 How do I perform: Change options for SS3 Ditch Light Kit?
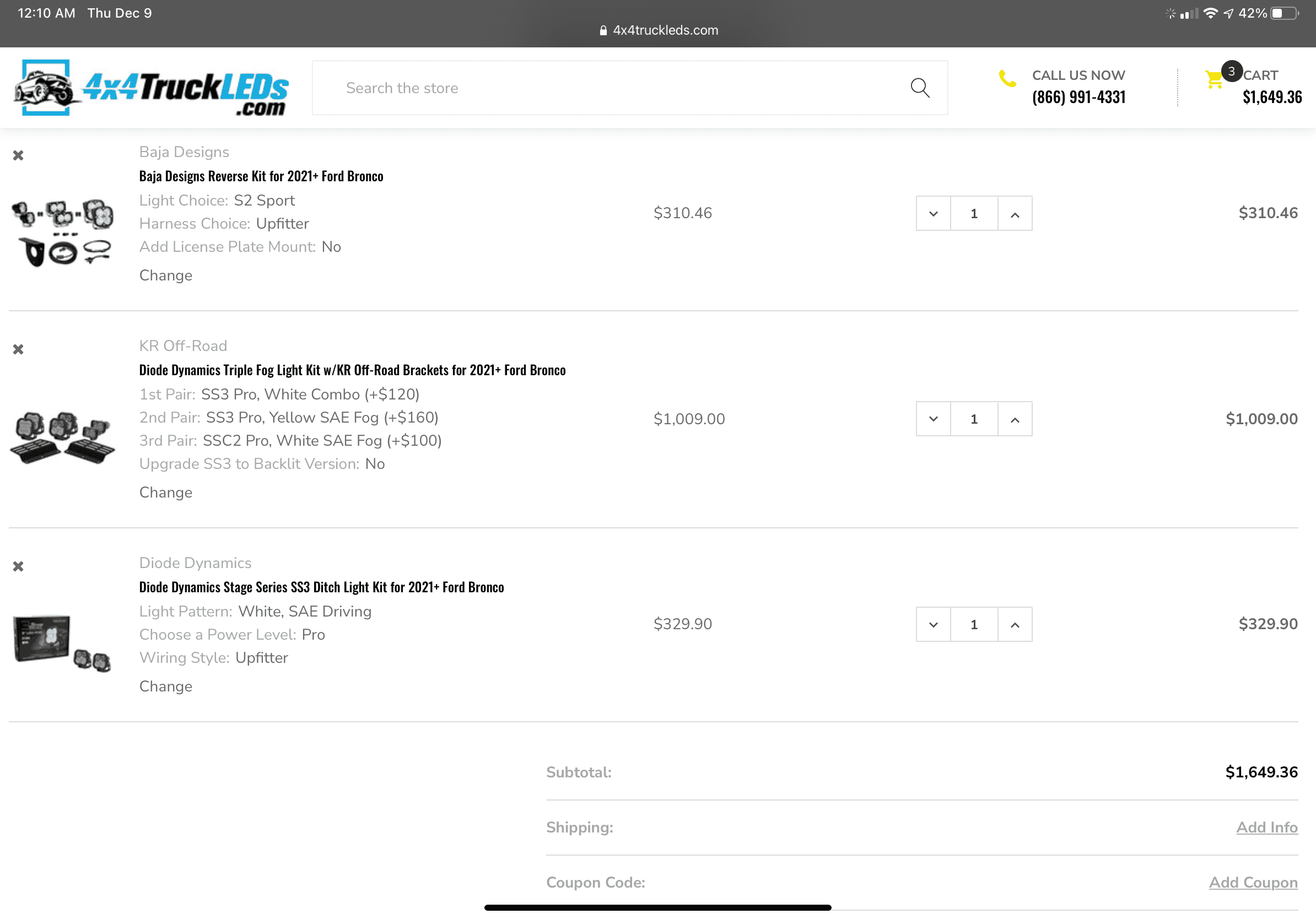pyautogui.click(x=166, y=686)
